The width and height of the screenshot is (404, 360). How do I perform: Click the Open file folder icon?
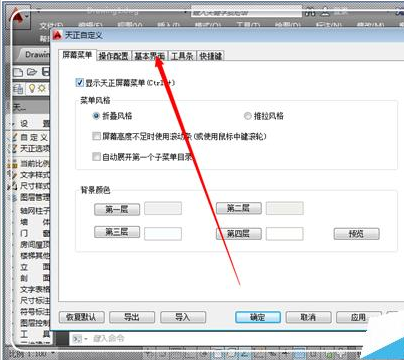(x=32, y=72)
